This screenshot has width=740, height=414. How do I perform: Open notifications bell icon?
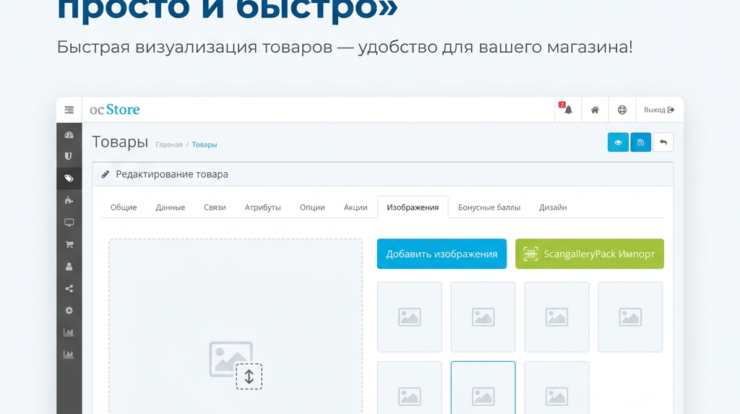click(568, 110)
